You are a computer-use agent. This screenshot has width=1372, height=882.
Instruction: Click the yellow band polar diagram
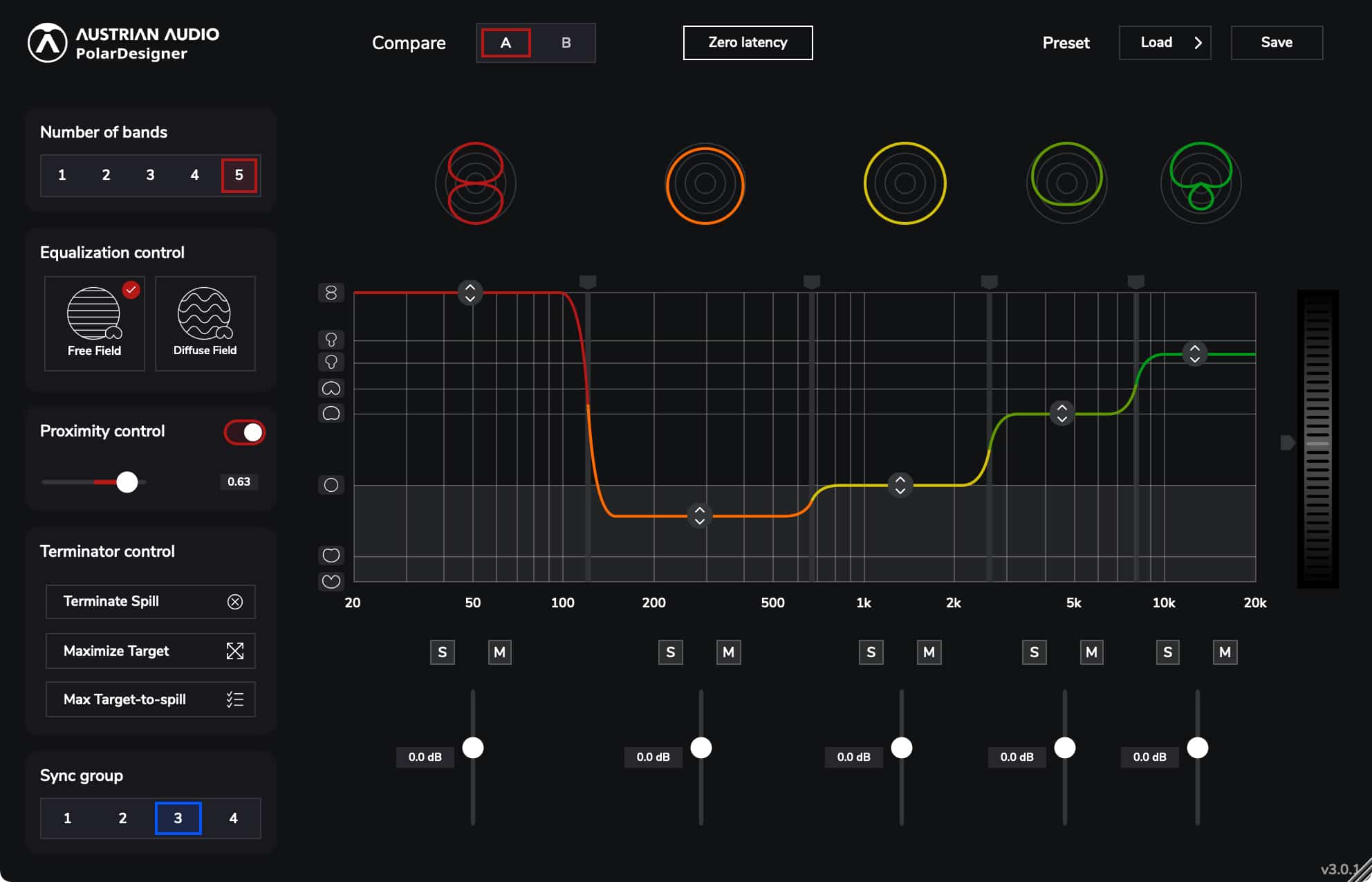pyautogui.click(x=905, y=183)
